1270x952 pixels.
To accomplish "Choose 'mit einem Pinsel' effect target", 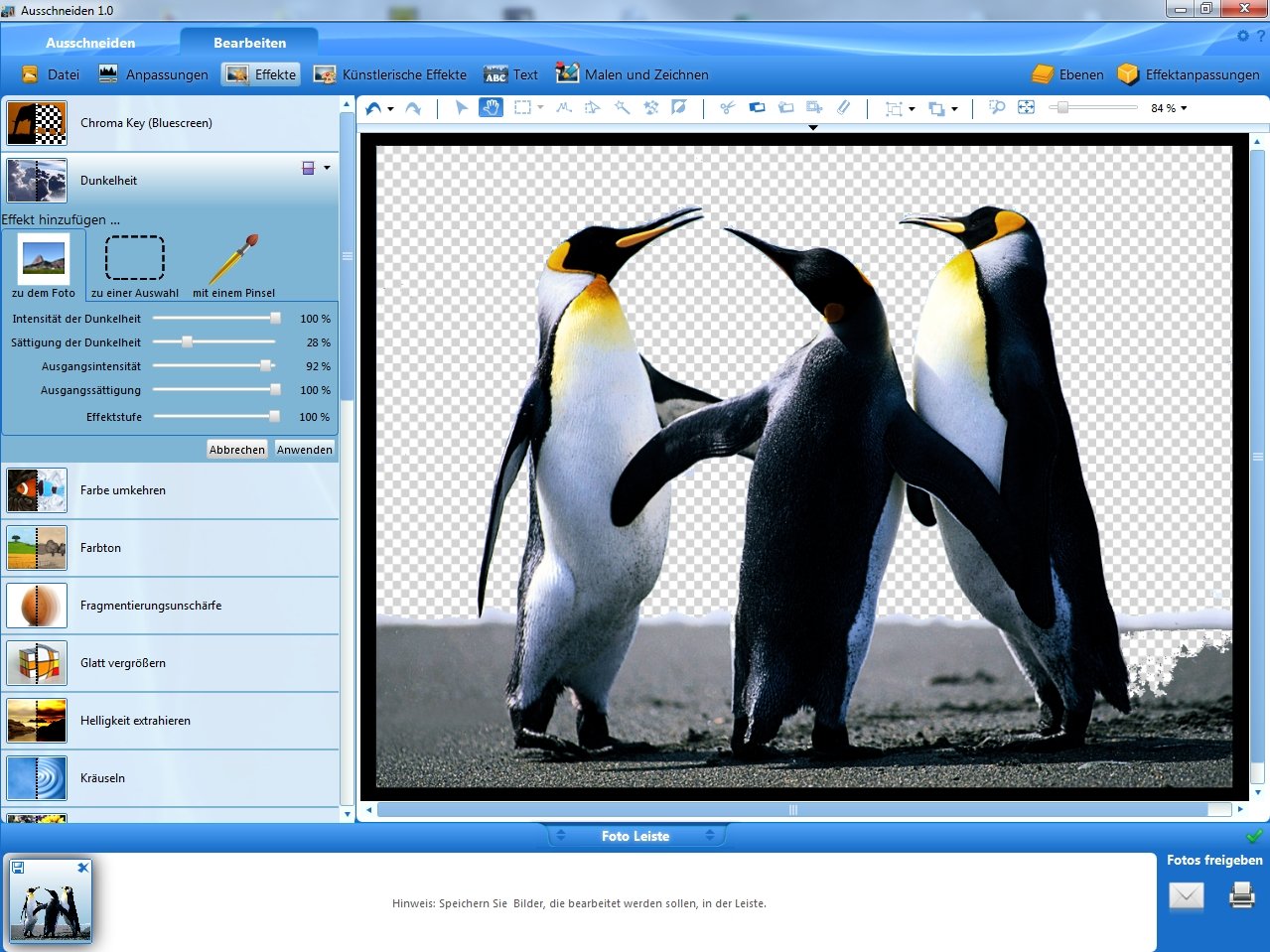I will [x=234, y=265].
